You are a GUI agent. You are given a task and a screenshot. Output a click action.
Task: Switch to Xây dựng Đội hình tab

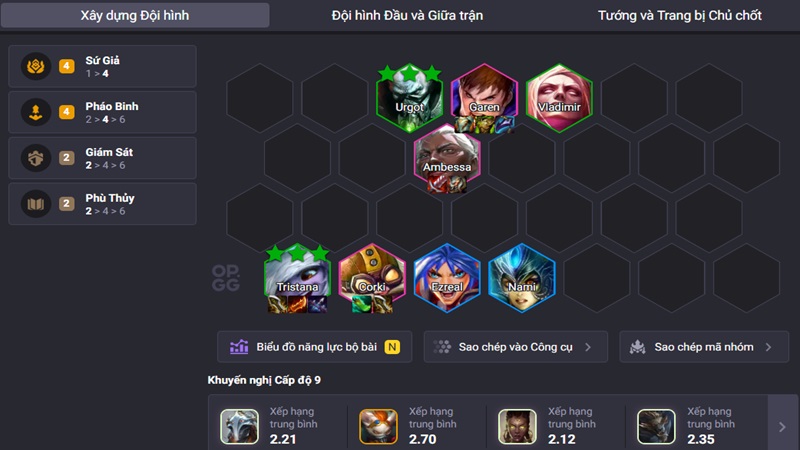tap(135, 15)
